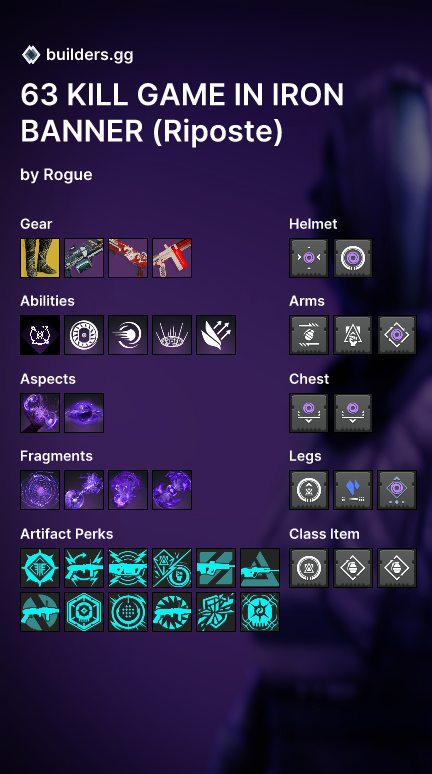Select the blue shard Legs mod
Image resolution: width=432 pixels, height=774 pixels.
[x=353, y=490]
